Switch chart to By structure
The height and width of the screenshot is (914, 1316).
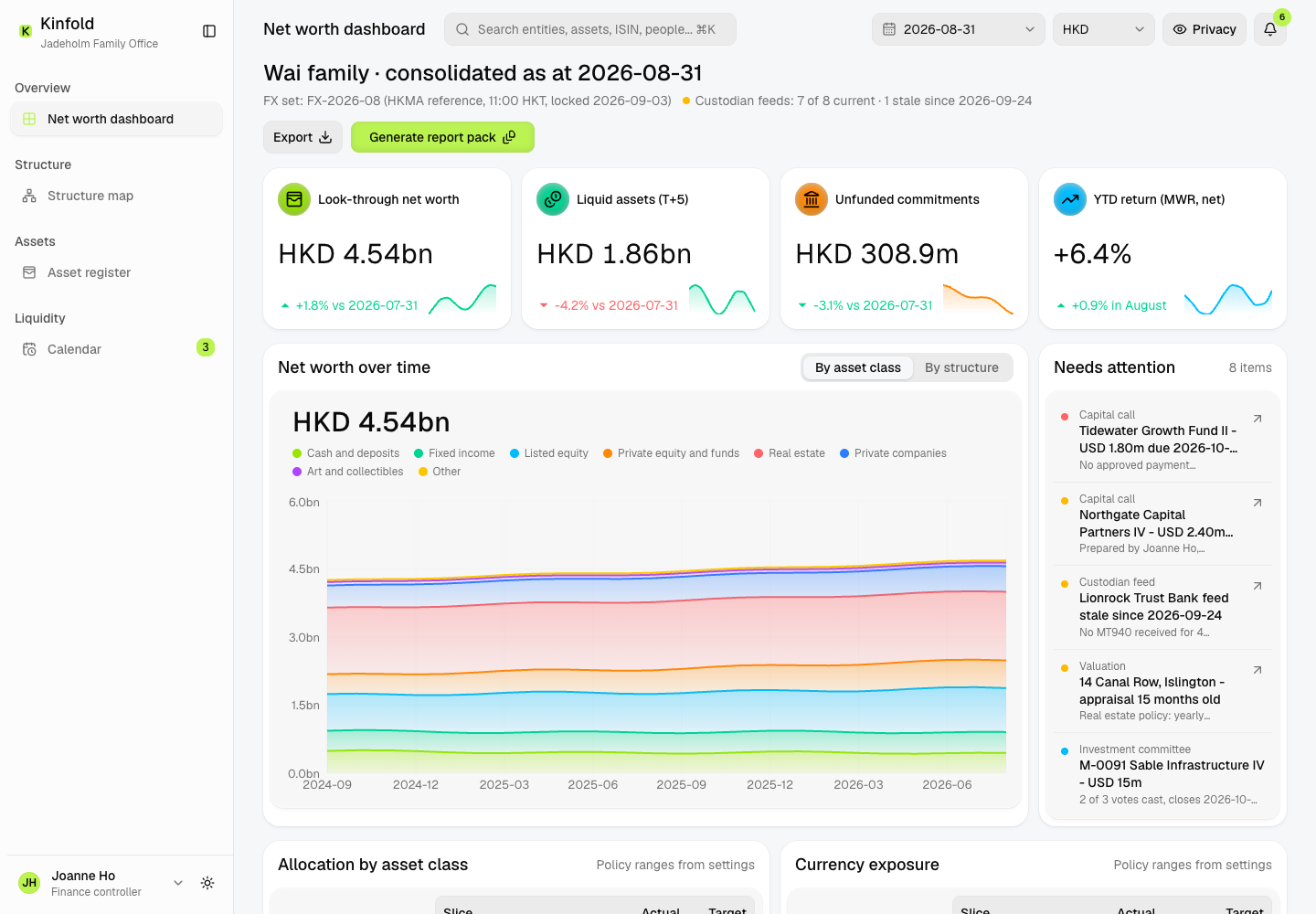point(961,367)
